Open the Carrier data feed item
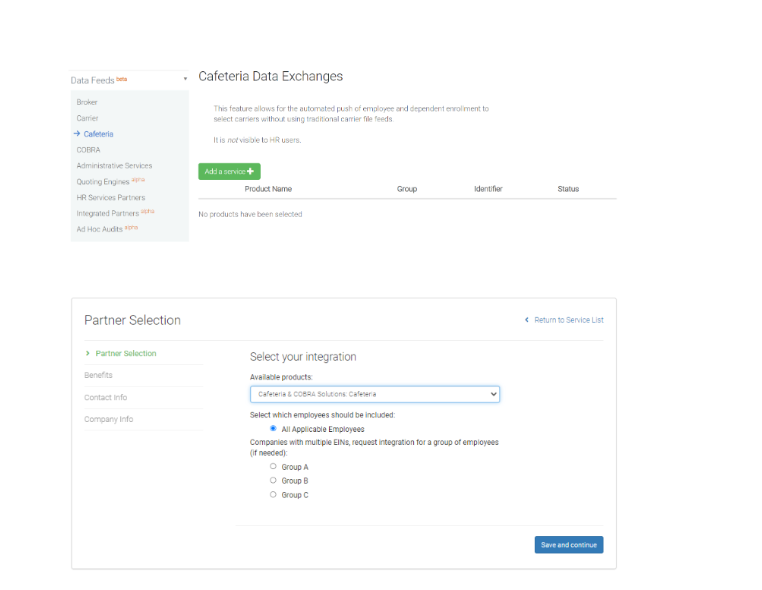 point(87,118)
